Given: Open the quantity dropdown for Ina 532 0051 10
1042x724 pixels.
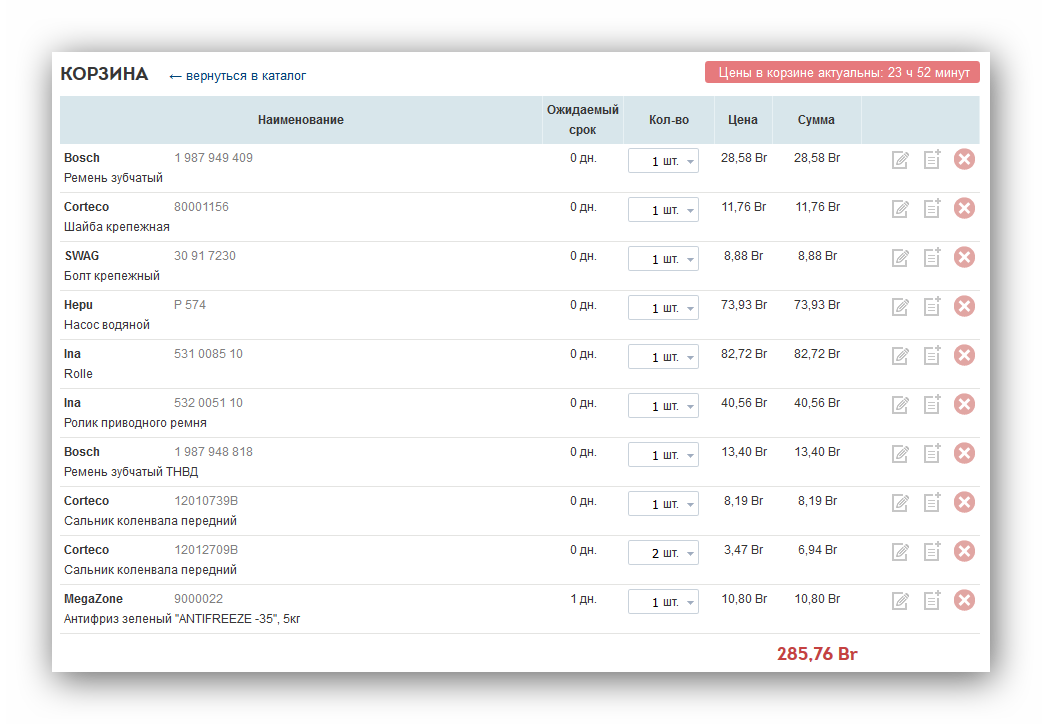Looking at the screenshot, I should [x=663, y=406].
